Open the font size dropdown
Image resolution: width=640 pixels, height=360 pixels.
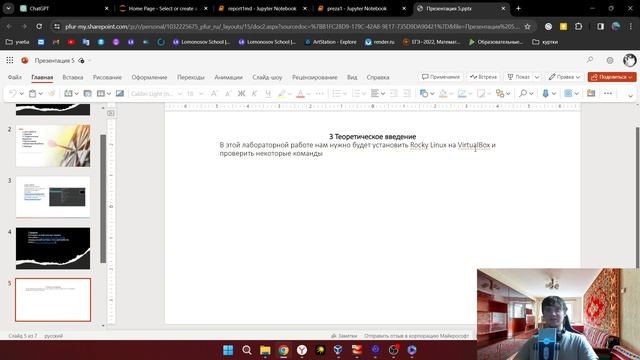[x=201, y=93]
